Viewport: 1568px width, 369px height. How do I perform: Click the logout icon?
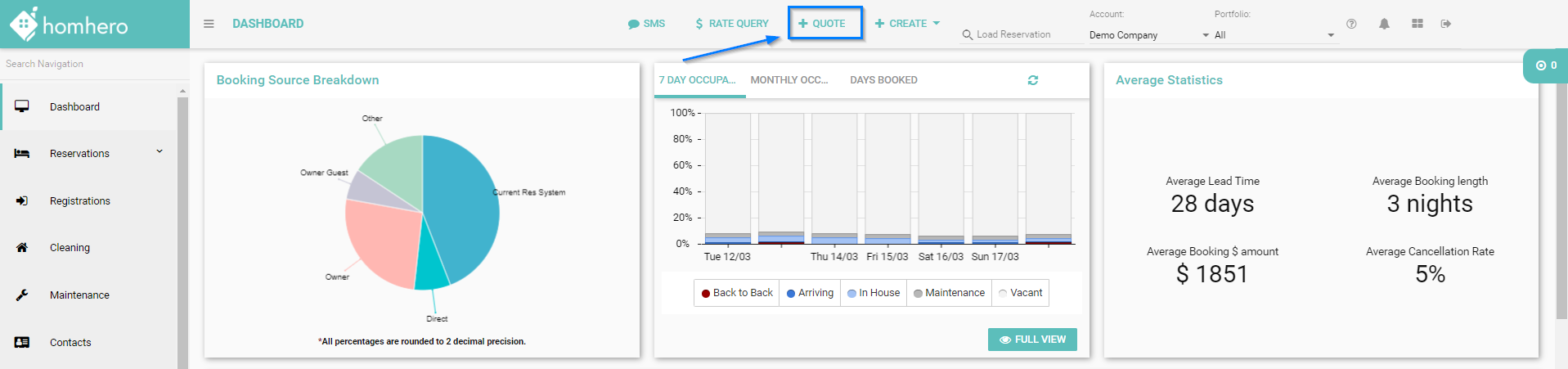pos(1446,24)
